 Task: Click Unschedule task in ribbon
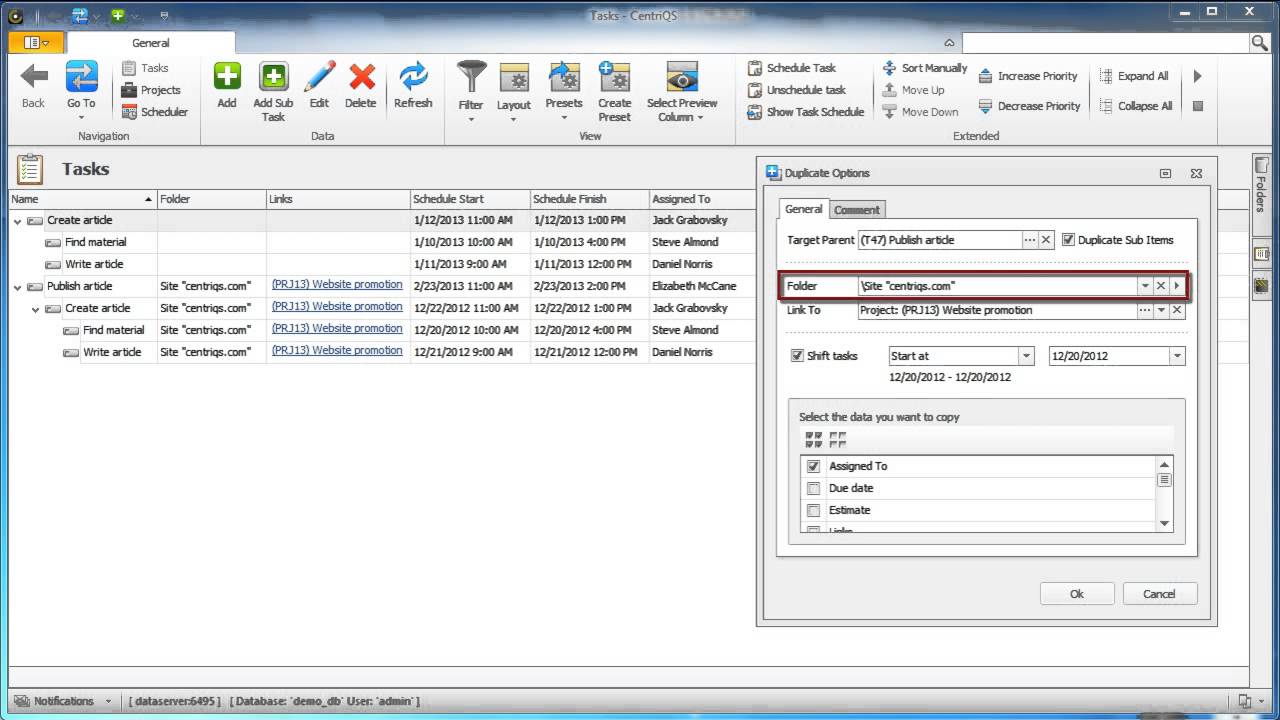click(796, 90)
